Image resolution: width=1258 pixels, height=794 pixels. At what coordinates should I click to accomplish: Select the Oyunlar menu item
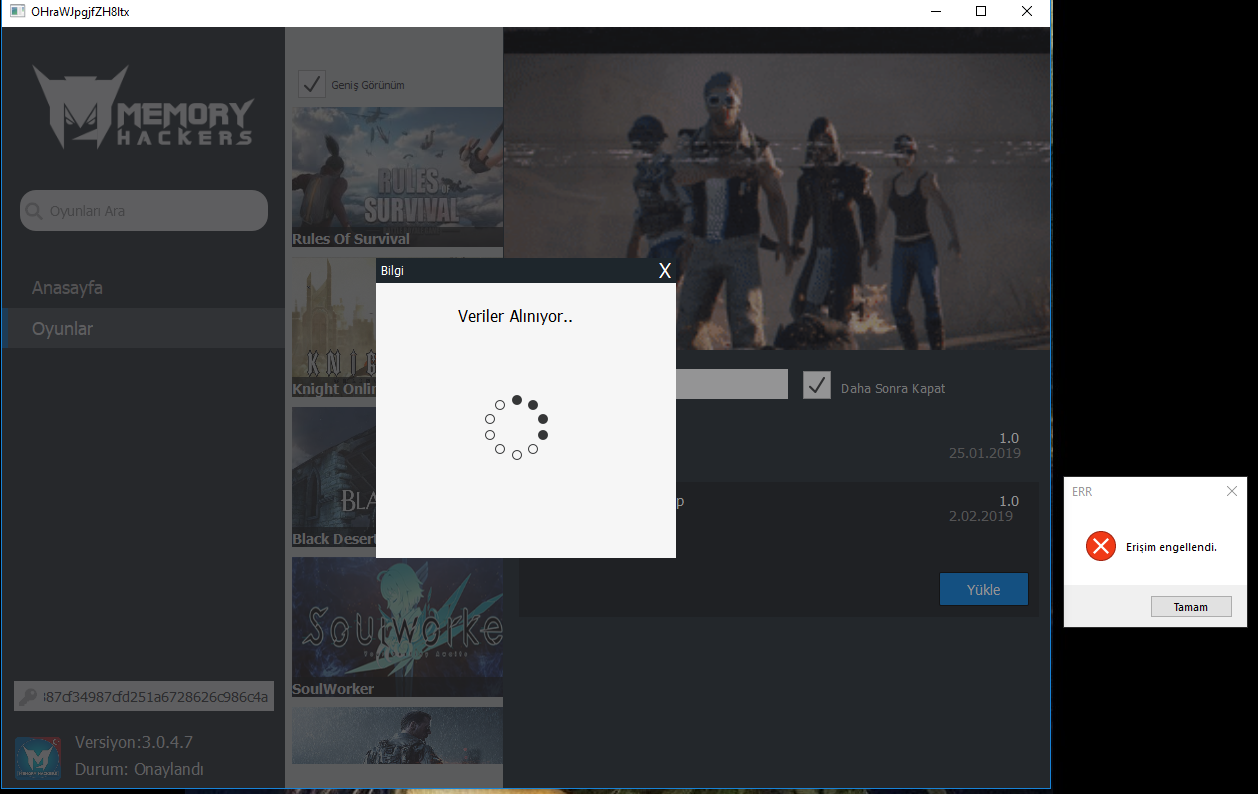[143, 328]
